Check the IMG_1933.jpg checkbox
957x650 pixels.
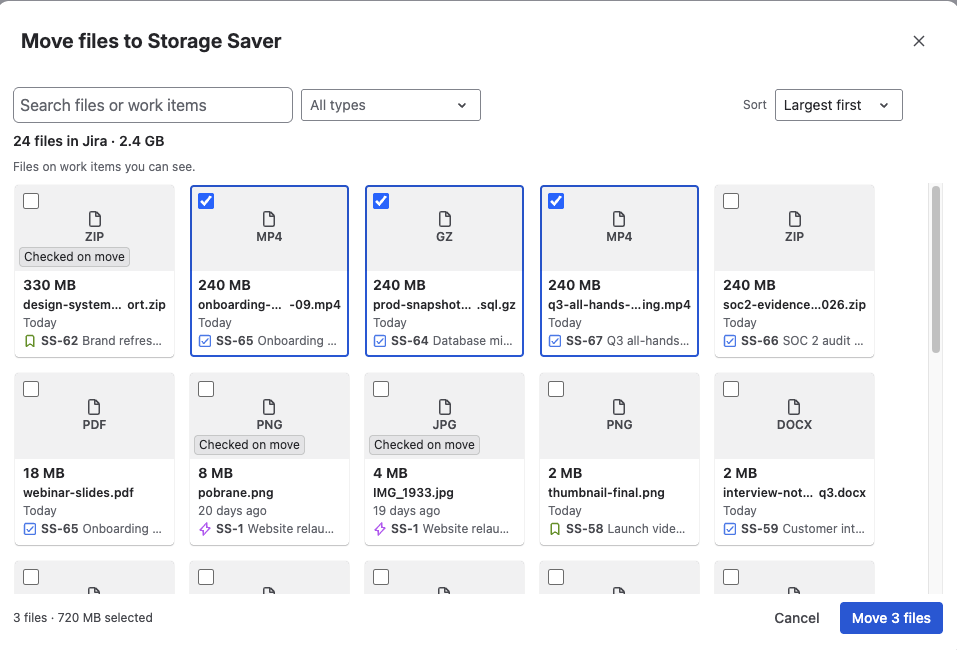pyautogui.click(x=381, y=389)
